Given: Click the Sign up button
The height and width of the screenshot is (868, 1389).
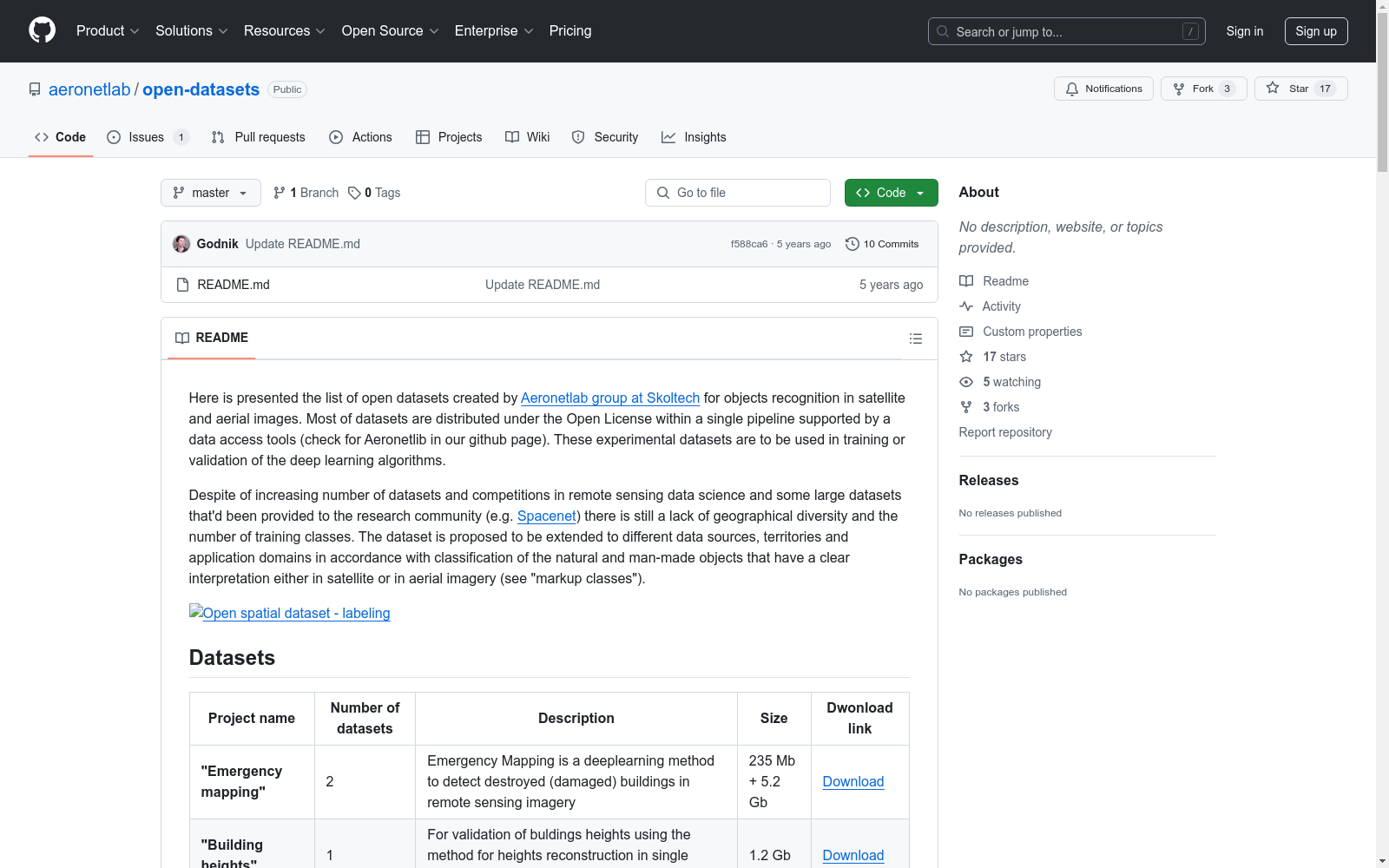Looking at the screenshot, I should coord(1316,31).
